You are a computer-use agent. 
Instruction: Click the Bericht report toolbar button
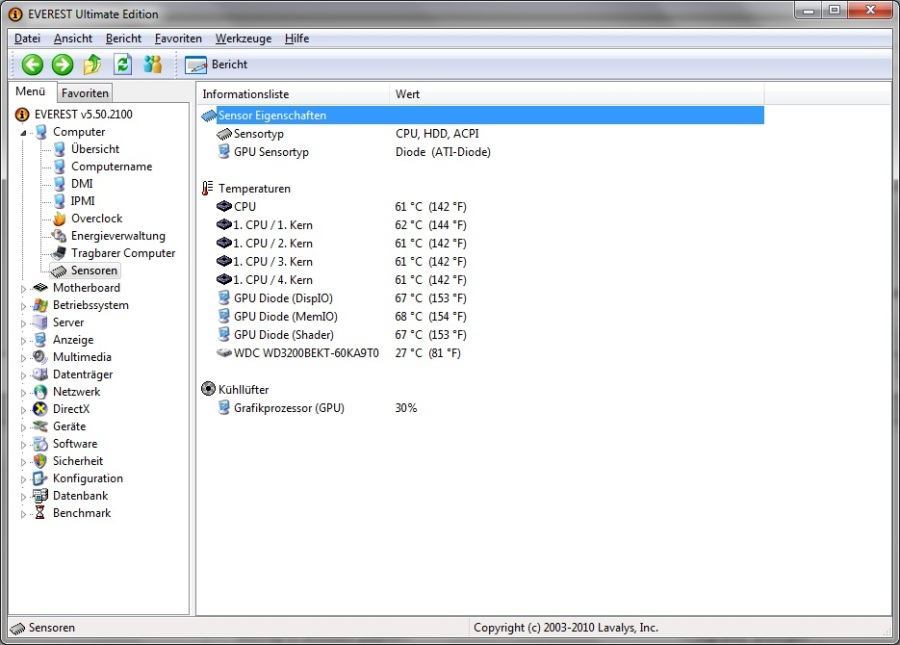216,64
